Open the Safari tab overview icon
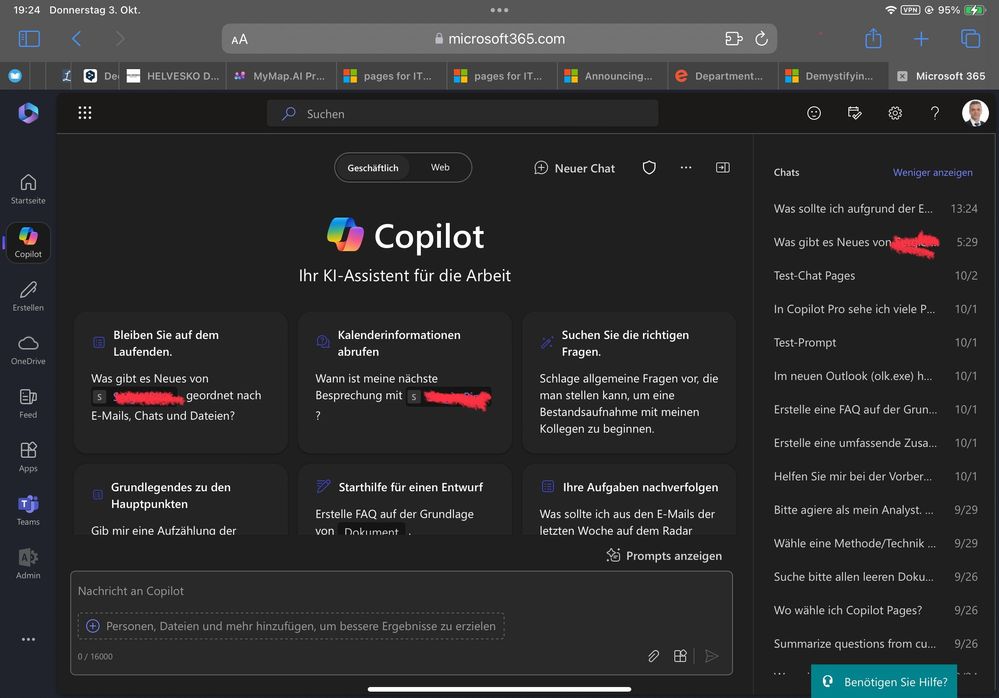 (x=970, y=39)
